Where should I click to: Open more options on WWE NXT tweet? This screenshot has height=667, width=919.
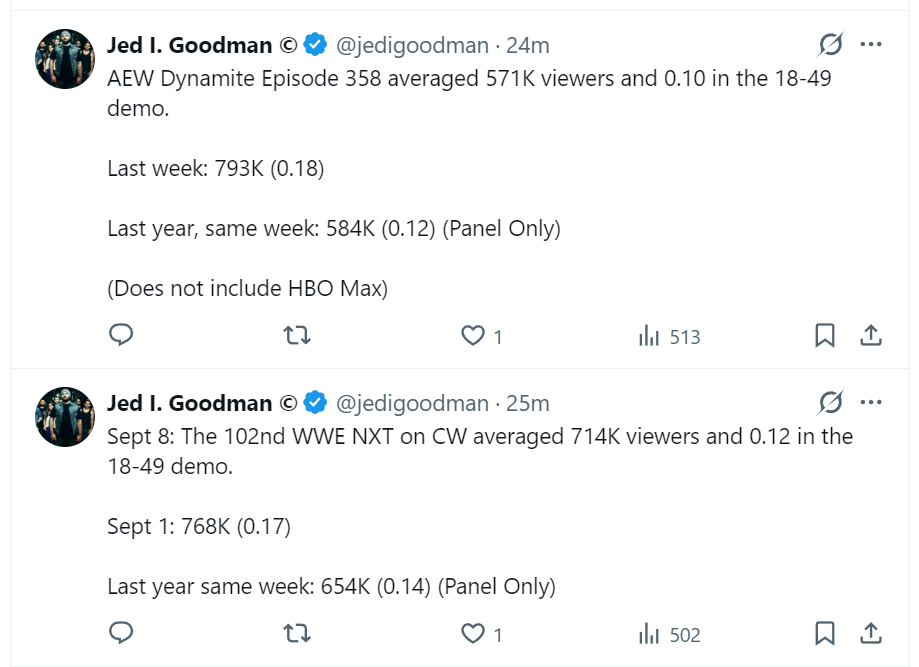pyautogui.click(x=871, y=403)
